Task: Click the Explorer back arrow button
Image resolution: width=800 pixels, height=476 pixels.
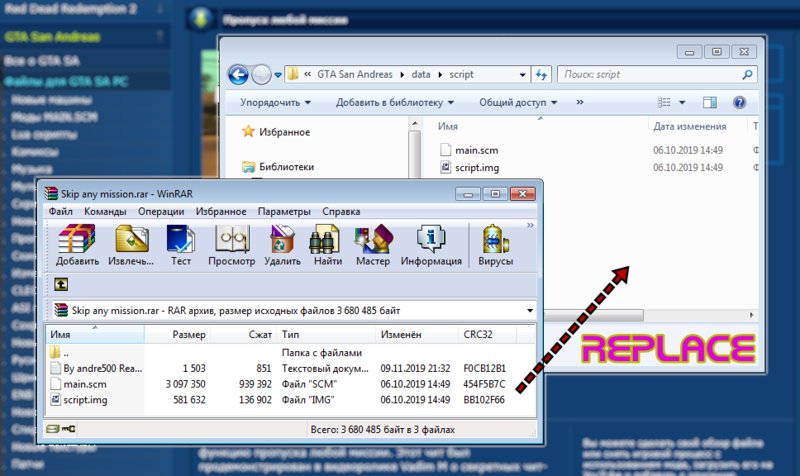Action: [x=238, y=74]
